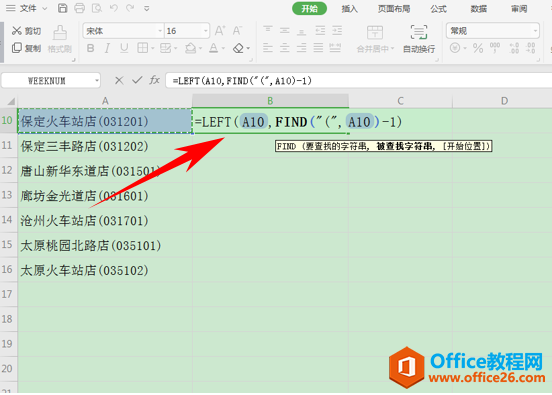Viewport: 552px width, 395px height.
Task: Click the center horizontally icon
Action: point(285,48)
